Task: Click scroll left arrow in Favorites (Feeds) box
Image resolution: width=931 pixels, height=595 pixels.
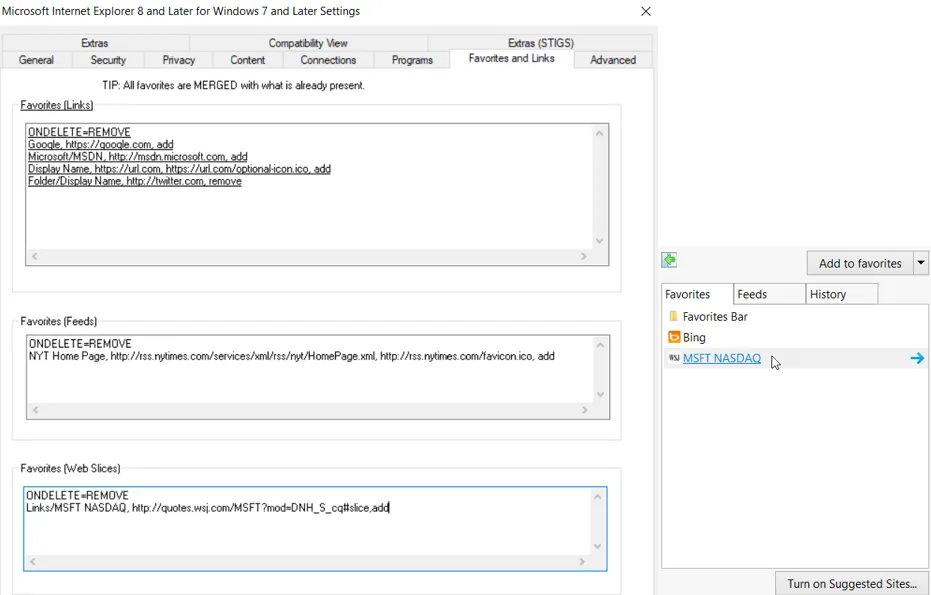Action: tap(36, 410)
